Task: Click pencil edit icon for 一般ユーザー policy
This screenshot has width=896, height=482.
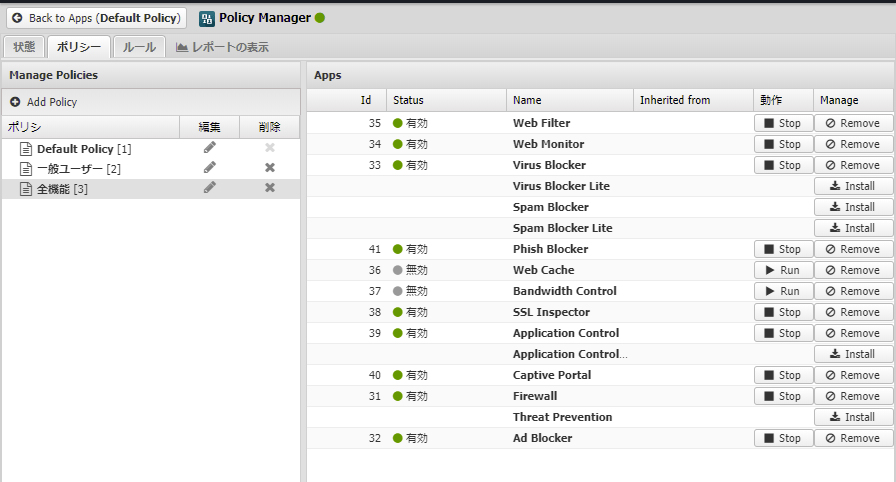Action: click(x=210, y=168)
